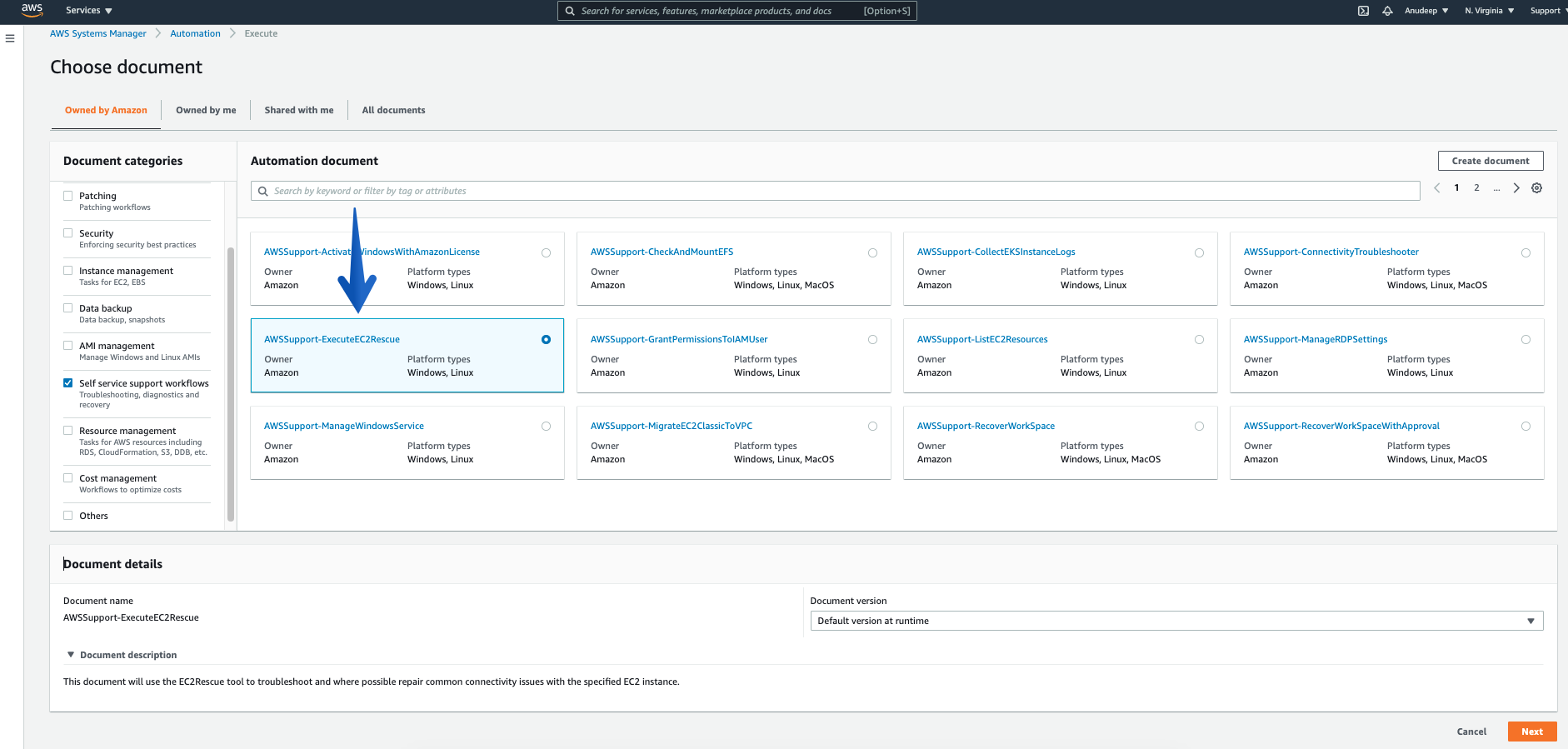The image size is (1568, 749).
Task: Open the AWS home logo
Action: [32, 10]
